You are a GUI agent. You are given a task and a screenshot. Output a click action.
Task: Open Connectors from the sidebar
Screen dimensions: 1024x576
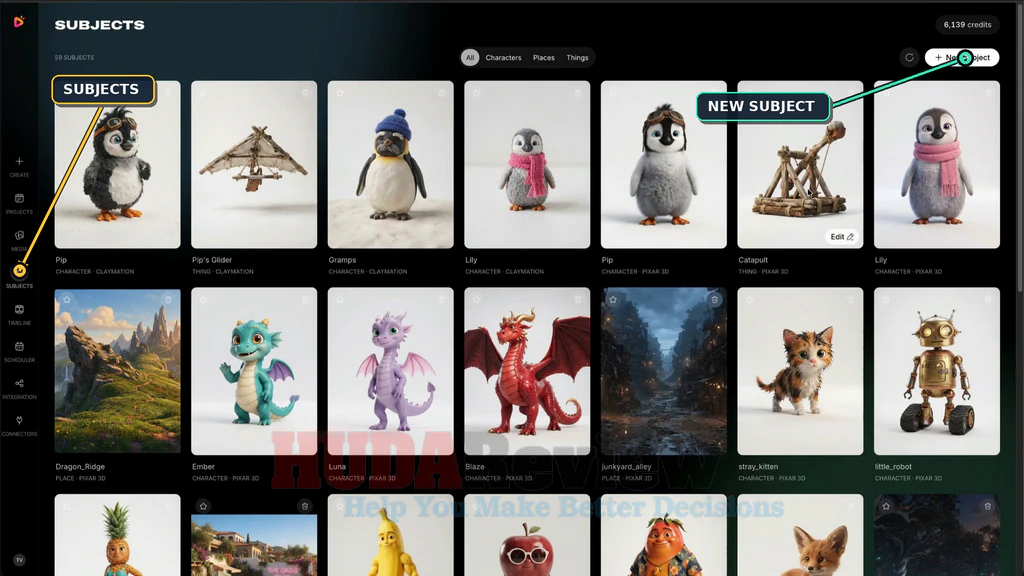coord(19,425)
